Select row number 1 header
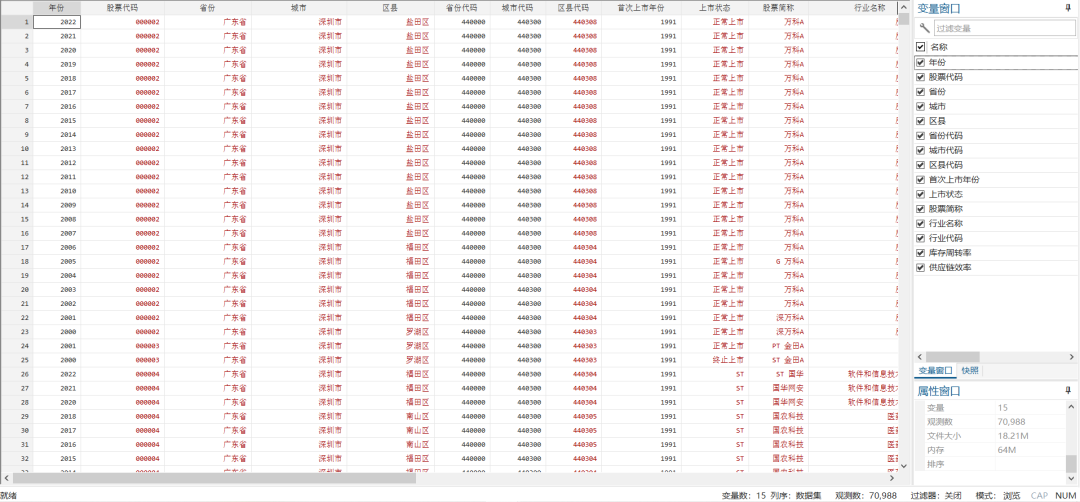This screenshot has width=1080, height=502. click(x=17, y=22)
